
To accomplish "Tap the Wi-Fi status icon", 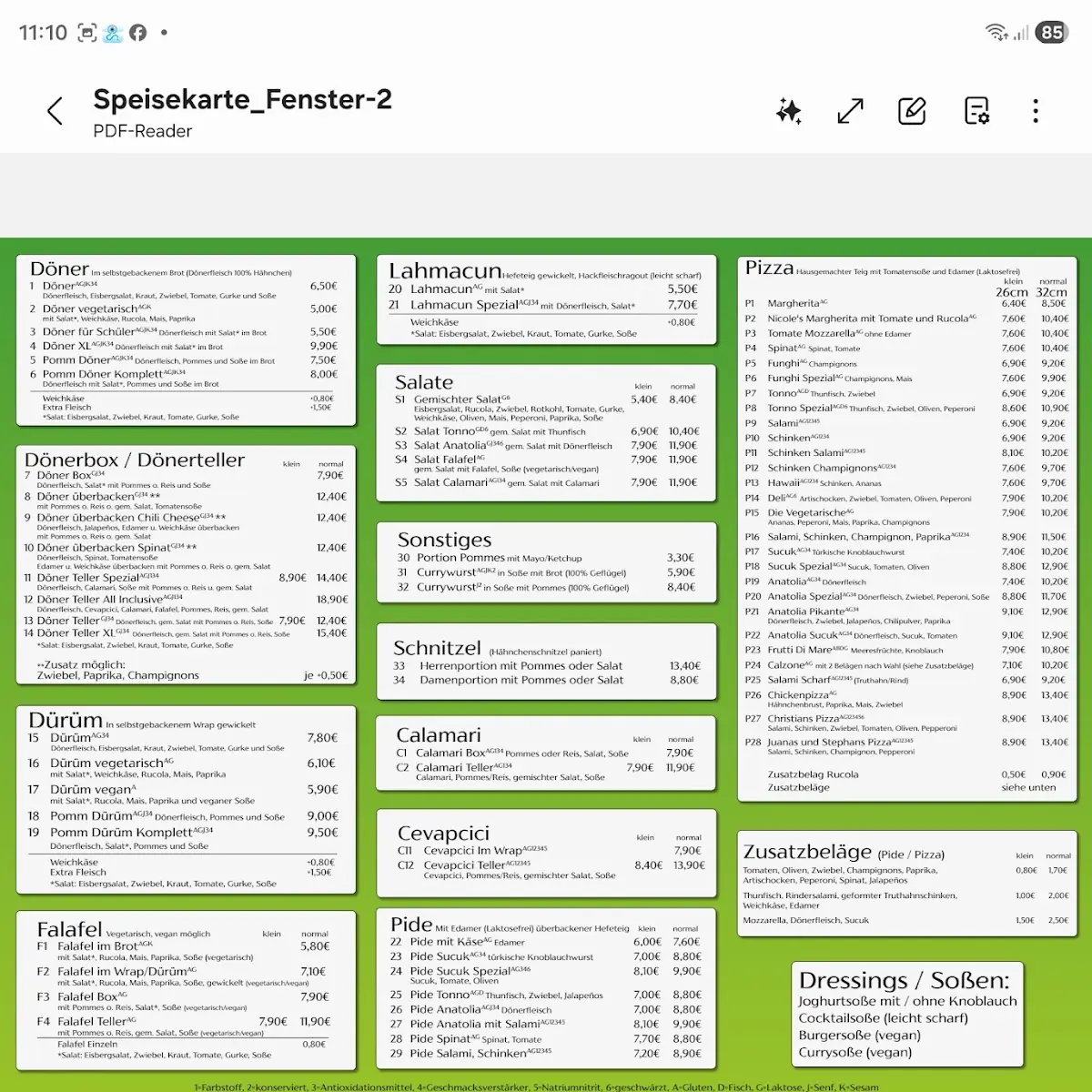I will 996,33.
